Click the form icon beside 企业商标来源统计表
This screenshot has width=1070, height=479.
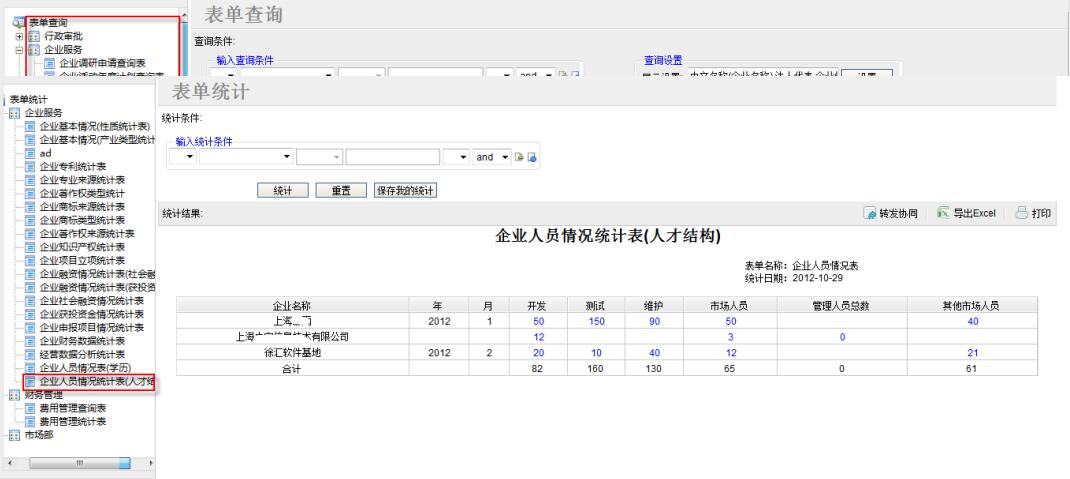coord(30,207)
